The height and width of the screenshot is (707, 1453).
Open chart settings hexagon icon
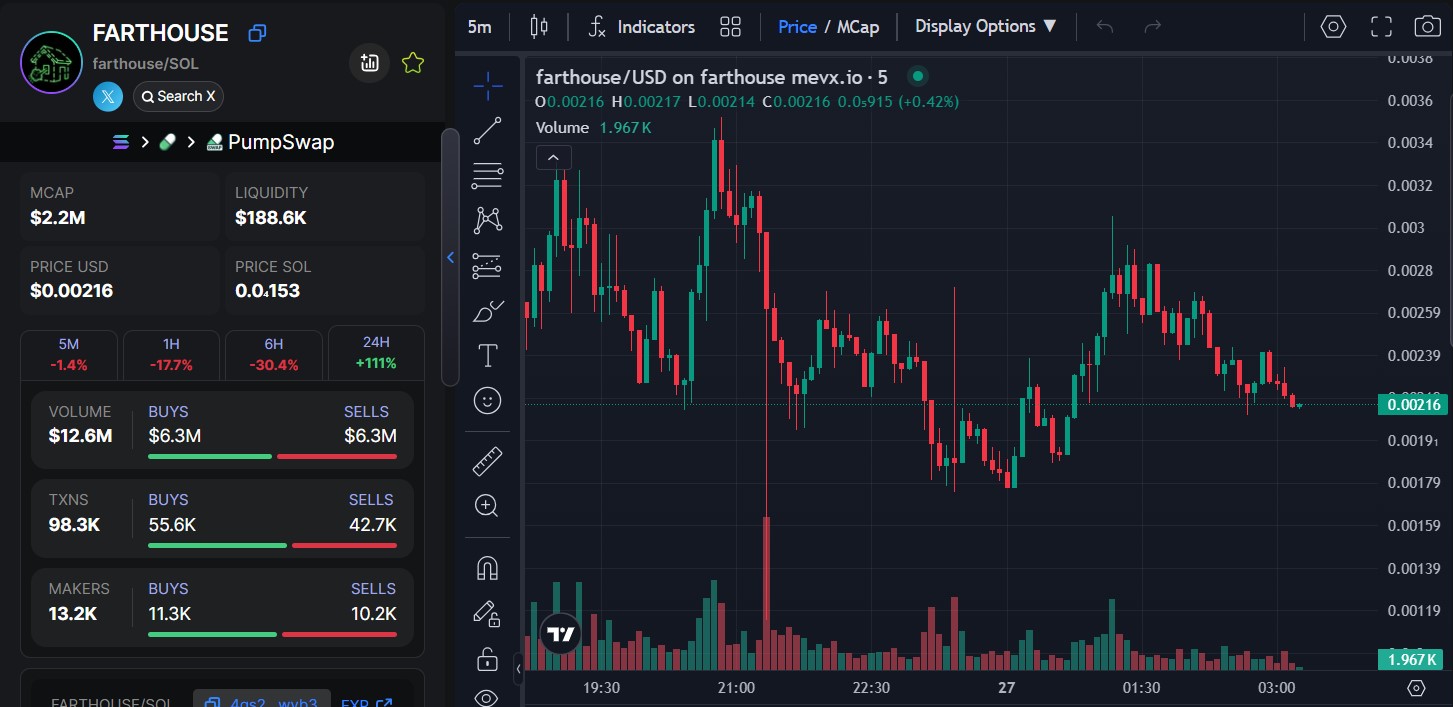point(1333,27)
